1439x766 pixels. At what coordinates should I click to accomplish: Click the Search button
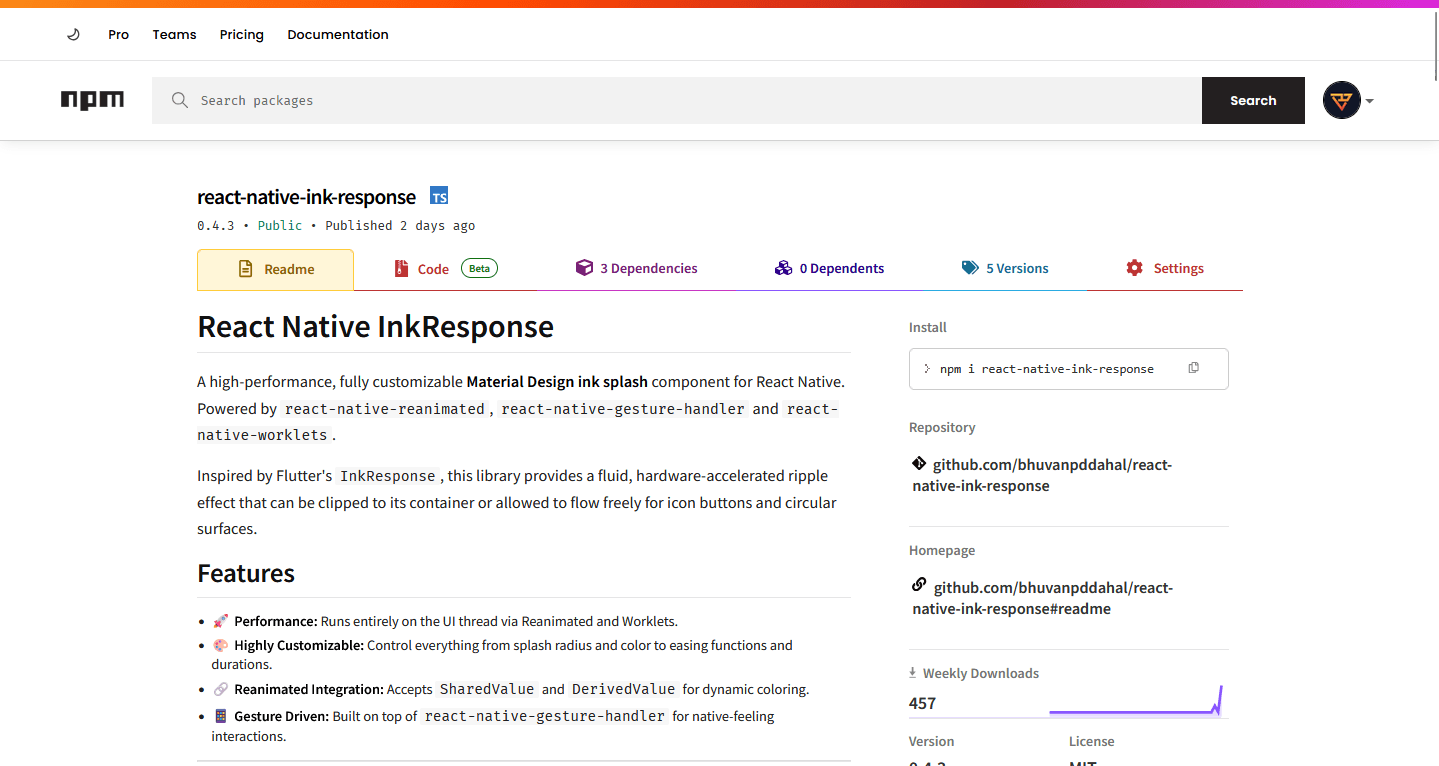click(1253, 100)
